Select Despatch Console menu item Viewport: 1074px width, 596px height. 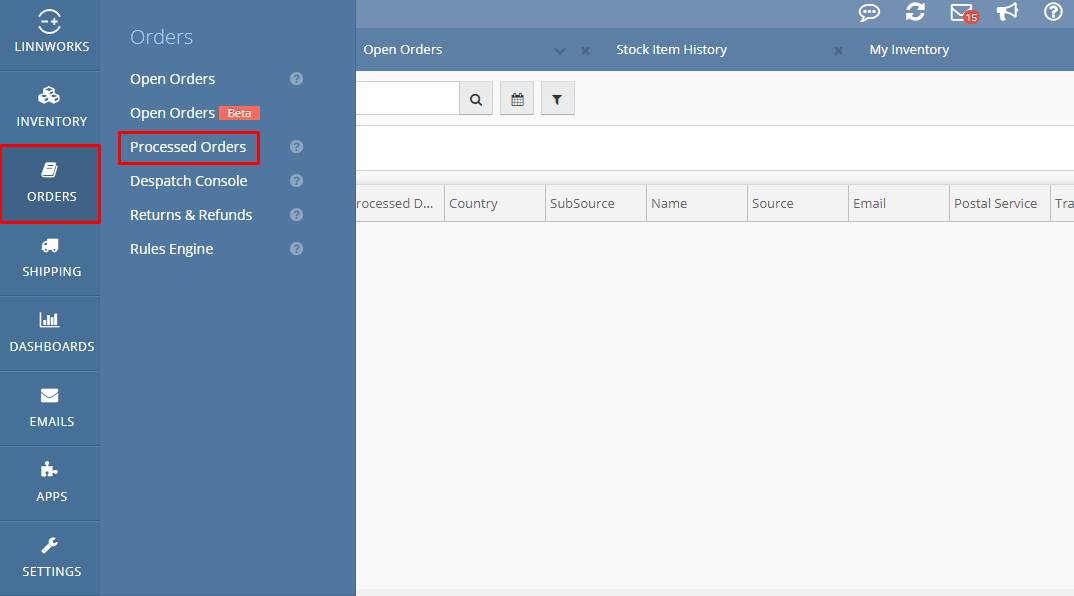189,181
